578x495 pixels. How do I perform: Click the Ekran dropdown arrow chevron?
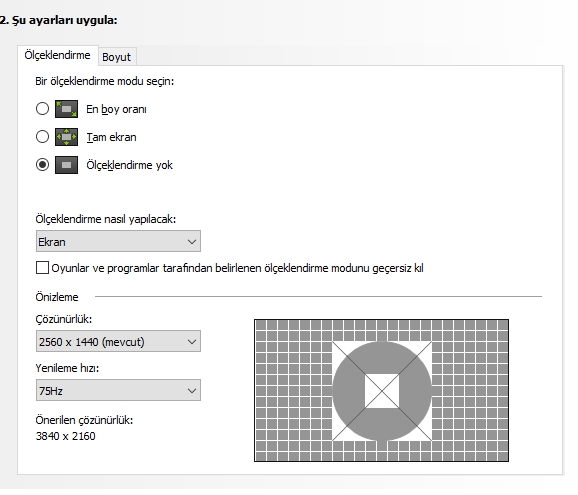pyautogui.click(x=192, y=242)
